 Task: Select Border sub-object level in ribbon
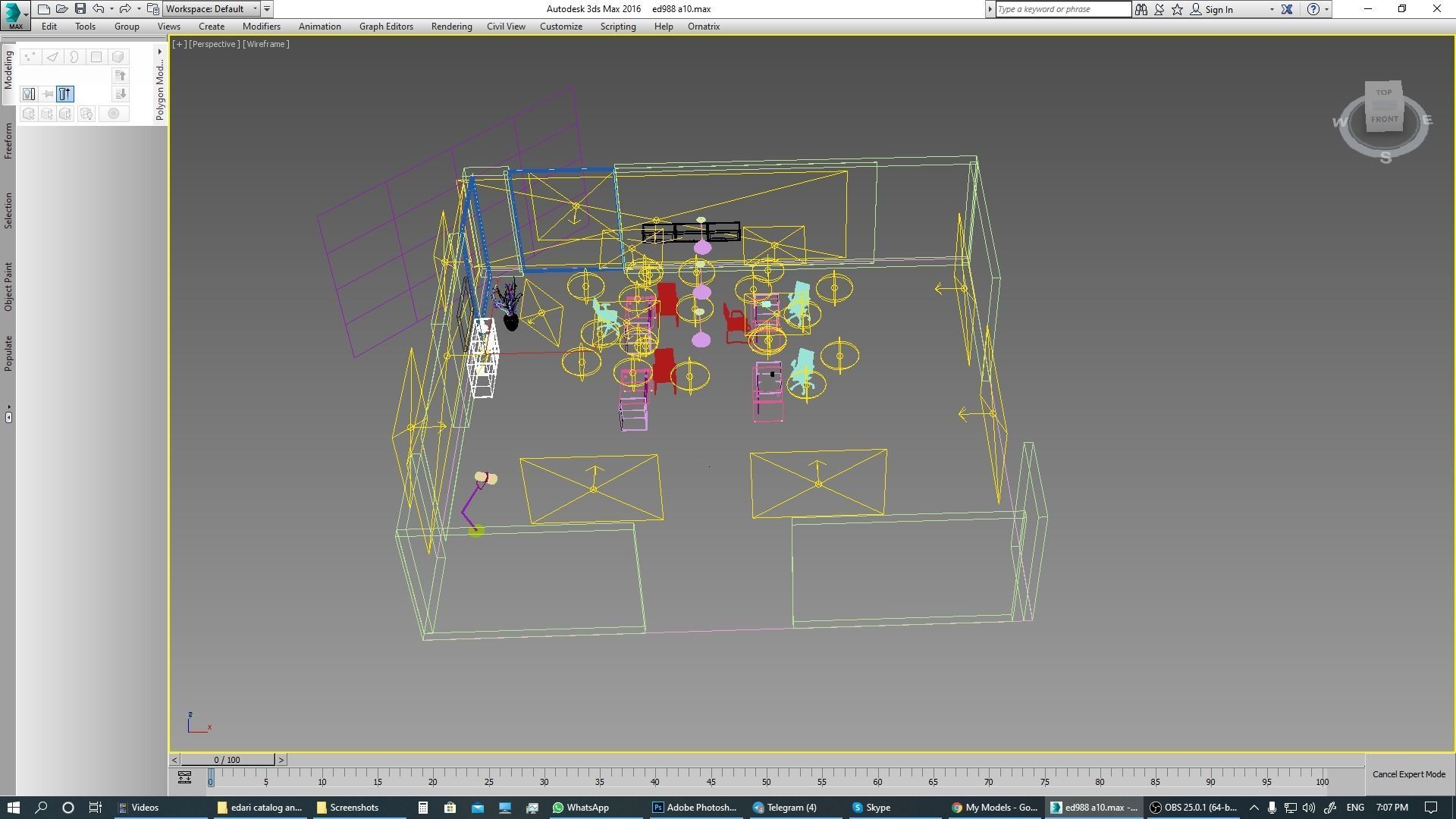(x=74, y=57)
